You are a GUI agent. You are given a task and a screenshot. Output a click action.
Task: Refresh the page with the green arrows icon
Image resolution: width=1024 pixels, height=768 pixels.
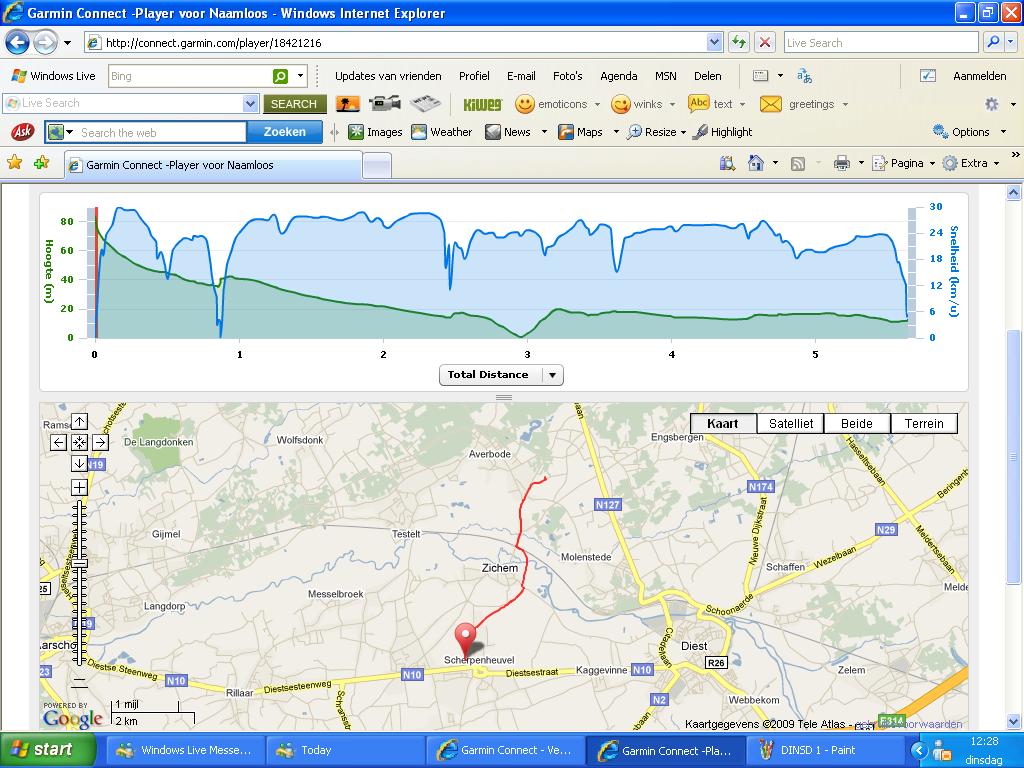(x=739, y=43)
